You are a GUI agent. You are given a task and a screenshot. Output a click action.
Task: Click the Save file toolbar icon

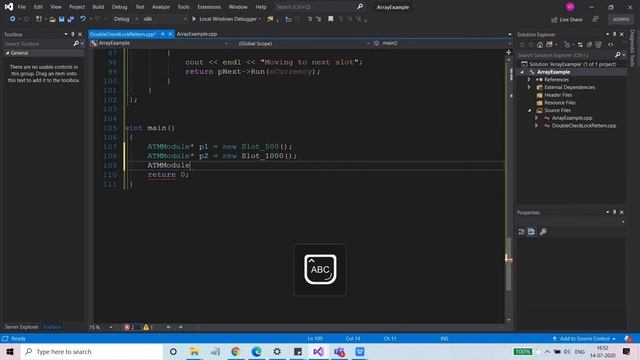62,19
